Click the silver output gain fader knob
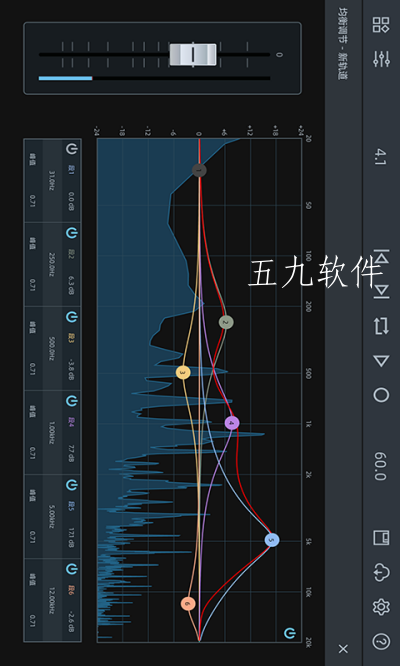Viewport: 400px width, 666px height. [193, 54]
